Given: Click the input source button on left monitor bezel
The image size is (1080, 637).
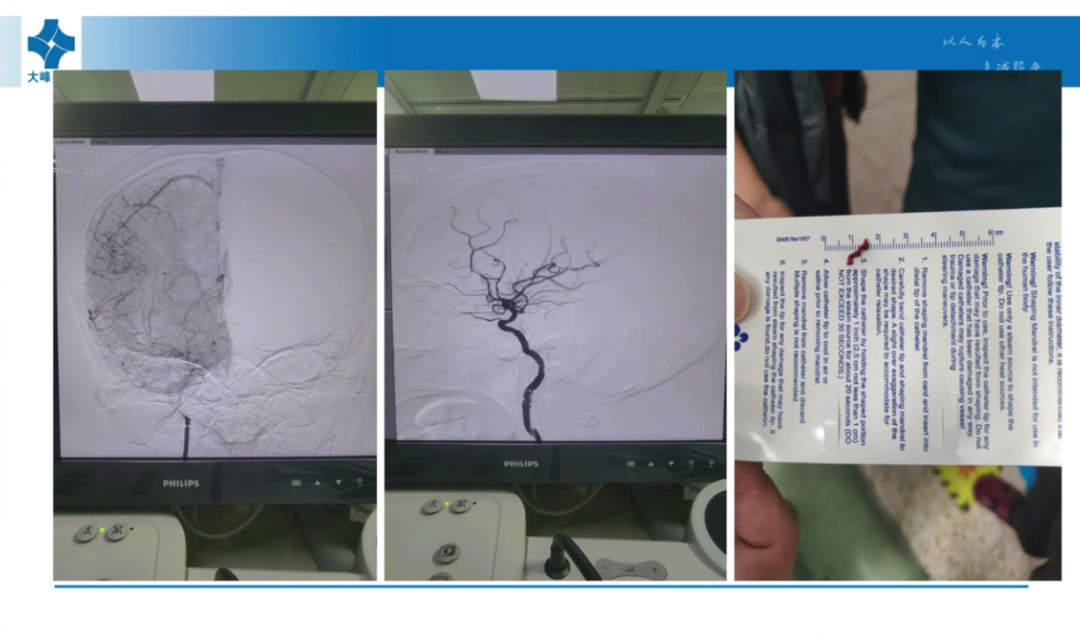Looking at the screenshot, I should (x=296, y=483).
